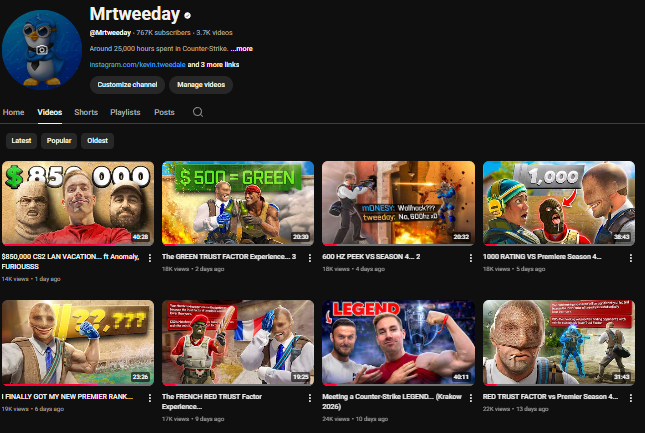Viewport: 645px width, 433px height.
Task: Open options menu for GREEN TRUST FACTOR Experience video
Action: click(x=310, y=258)
